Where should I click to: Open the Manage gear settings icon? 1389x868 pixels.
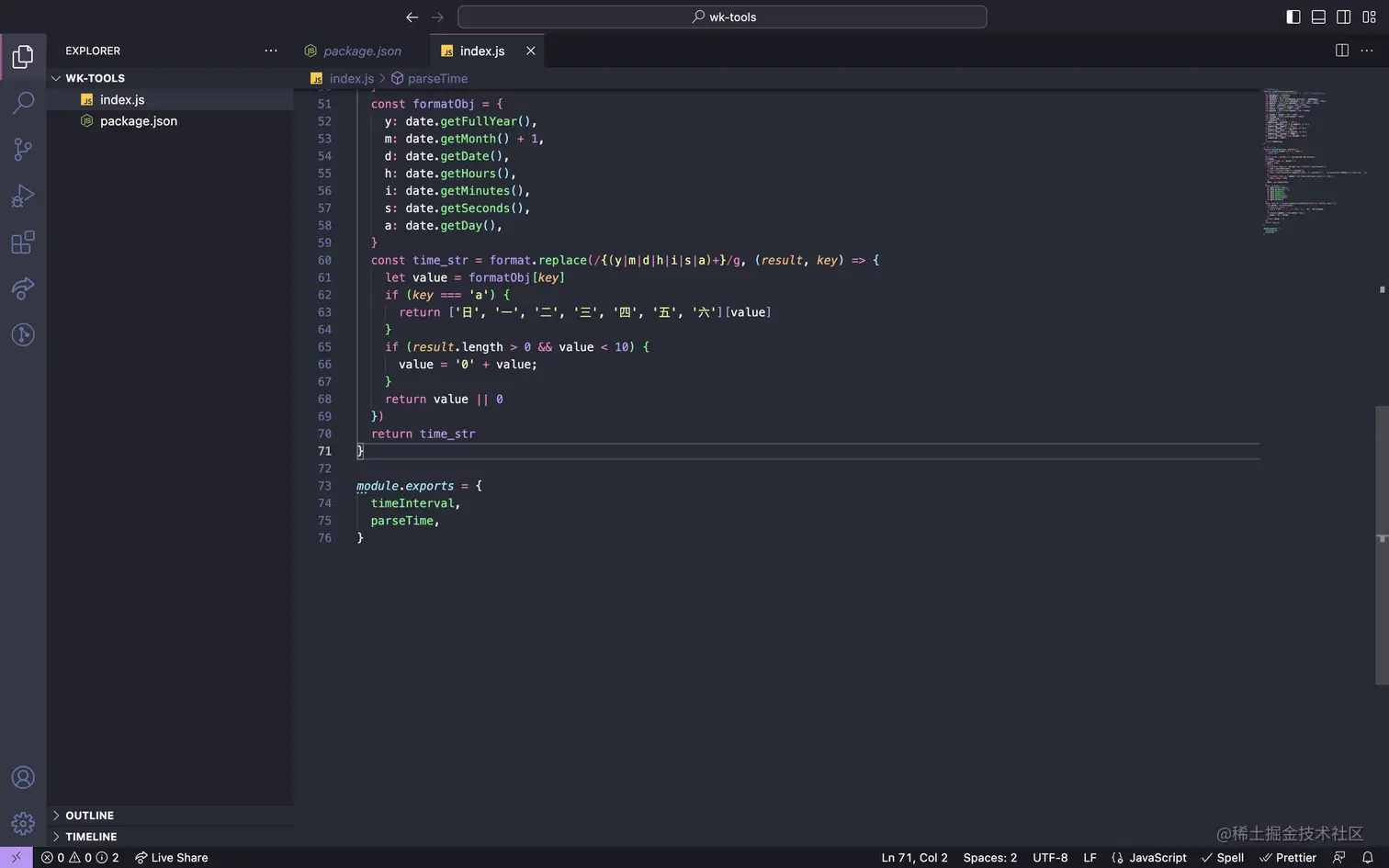[23, 823]
